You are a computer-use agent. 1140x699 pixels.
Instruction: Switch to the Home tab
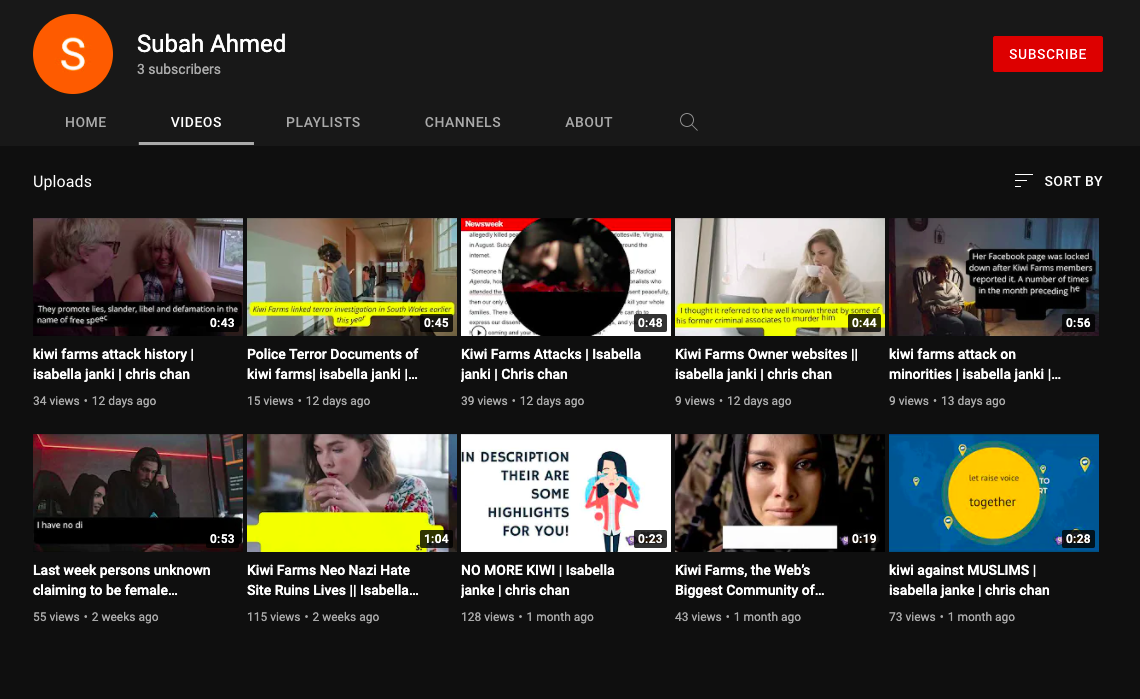(86, 122)
